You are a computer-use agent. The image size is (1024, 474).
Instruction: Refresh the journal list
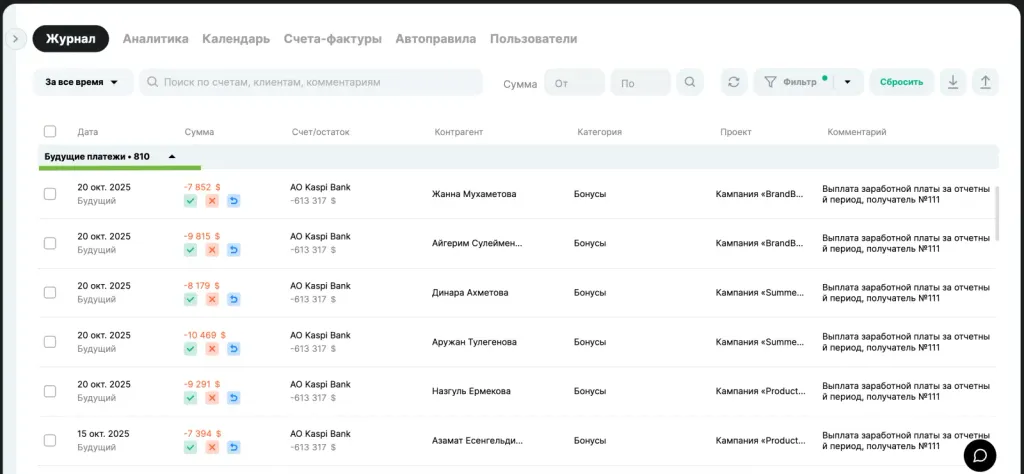[734, 82]
